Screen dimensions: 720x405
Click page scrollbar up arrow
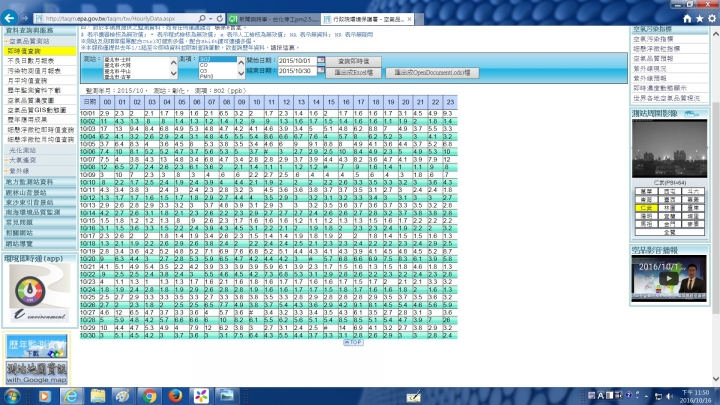coord(715,34)
